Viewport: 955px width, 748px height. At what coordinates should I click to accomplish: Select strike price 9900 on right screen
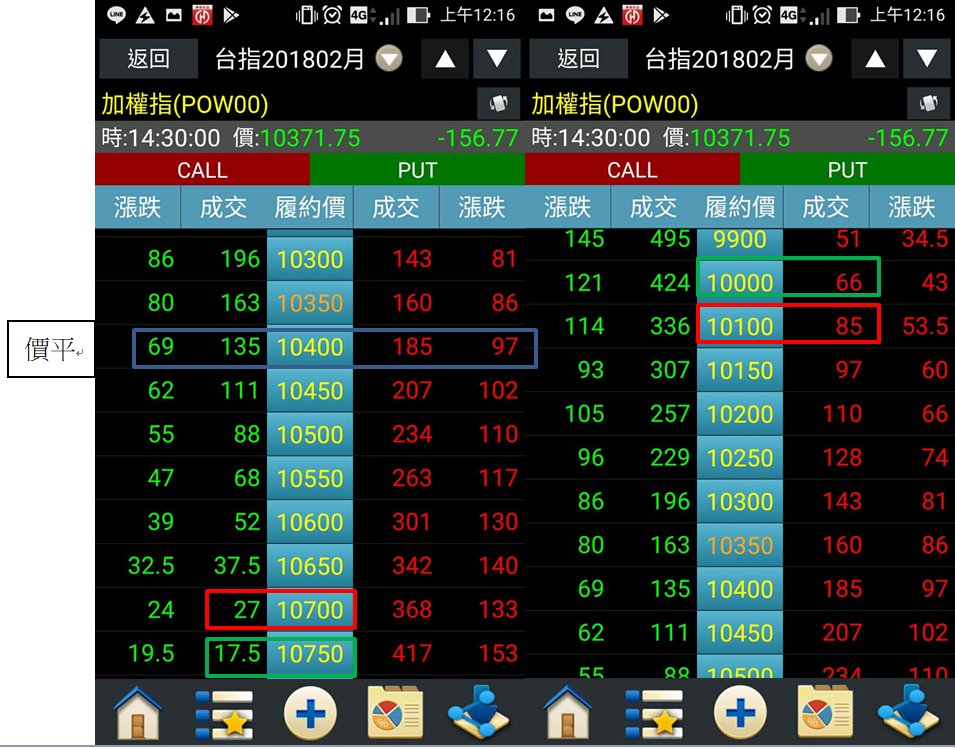click(740, 239)
